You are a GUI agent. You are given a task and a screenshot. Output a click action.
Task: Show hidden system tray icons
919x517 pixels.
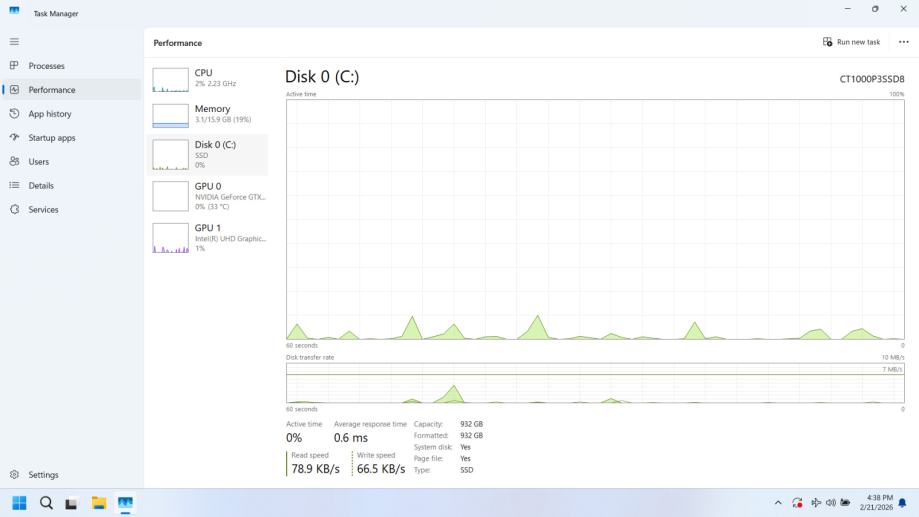pyautogui.click(x=778, y=503)
